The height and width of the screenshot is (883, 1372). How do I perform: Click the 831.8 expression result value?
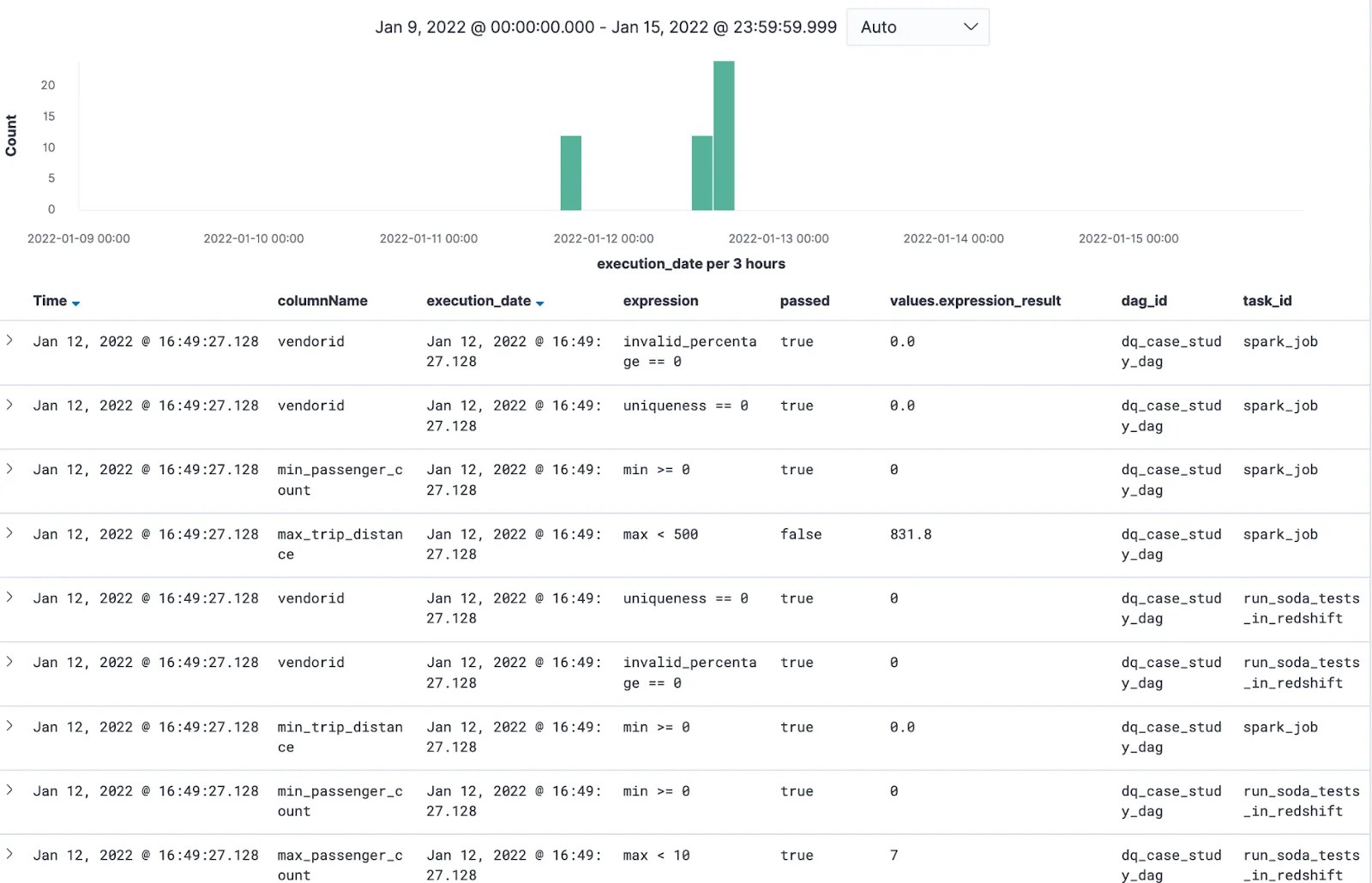(911, 534)
